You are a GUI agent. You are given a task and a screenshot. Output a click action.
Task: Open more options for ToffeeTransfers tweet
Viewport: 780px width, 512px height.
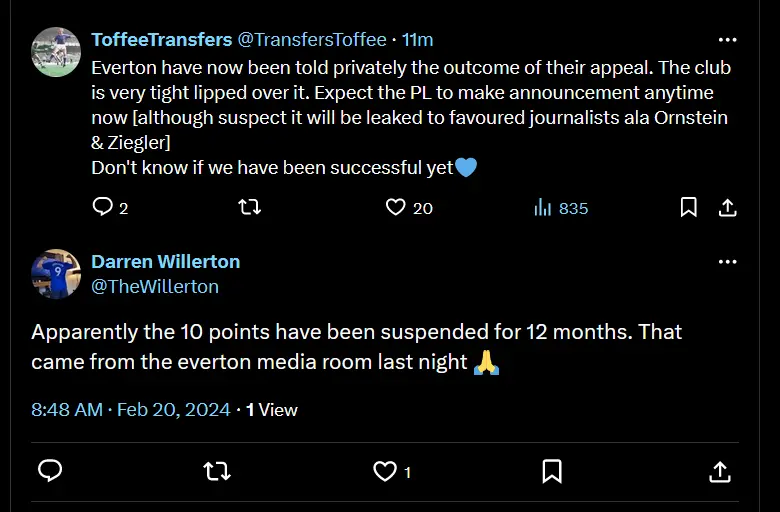click(x=728, y=40)
